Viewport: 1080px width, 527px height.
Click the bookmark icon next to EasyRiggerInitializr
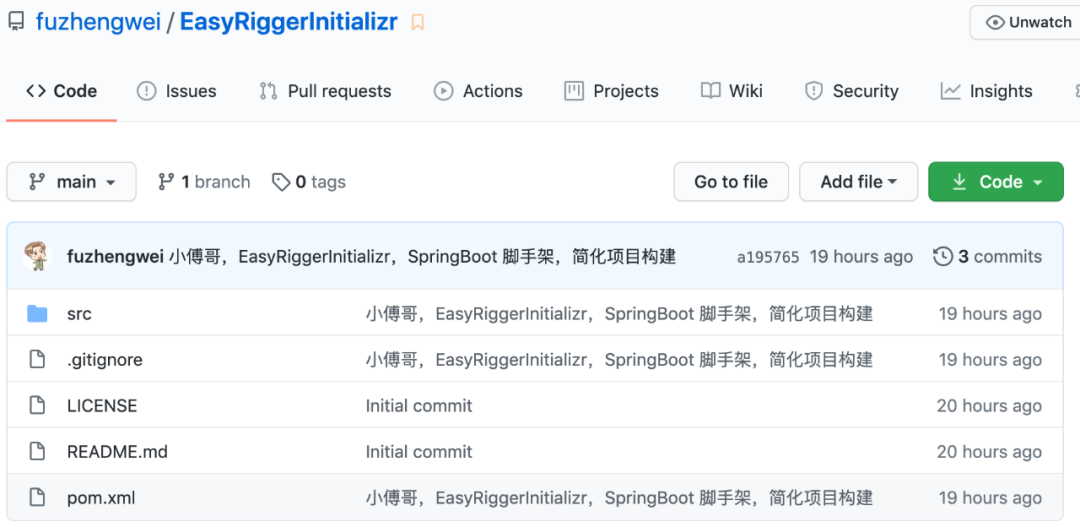[x=418, y=22]
